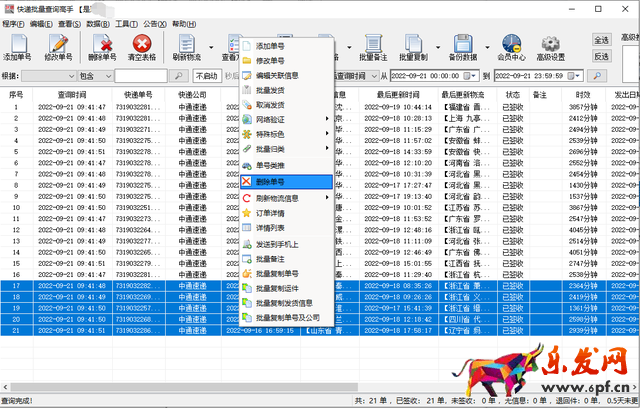Click the 状态 column header
This screenshot has height=408, width=640.
click(512, 95)
